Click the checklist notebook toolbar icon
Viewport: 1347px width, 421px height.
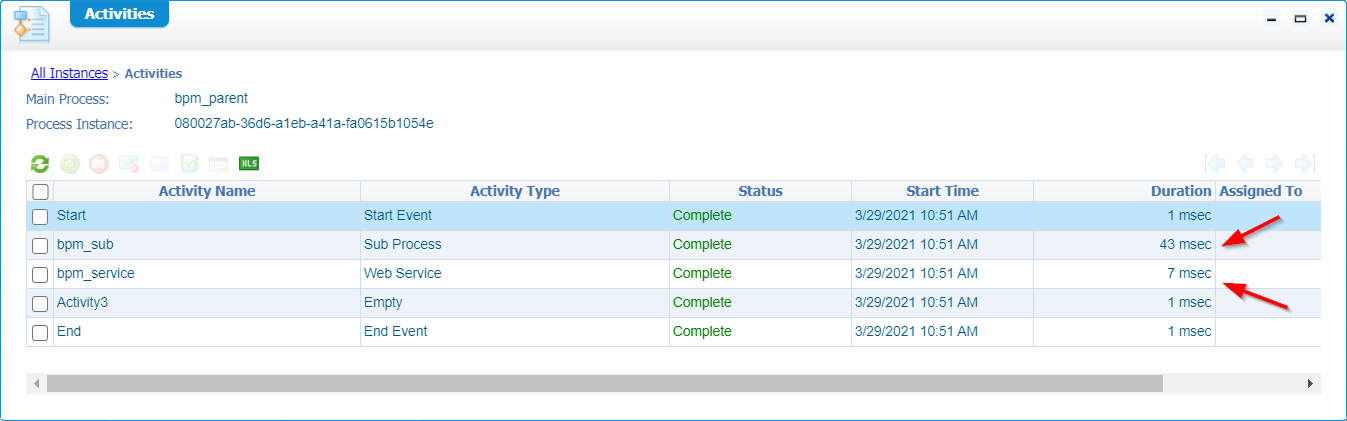189,164
